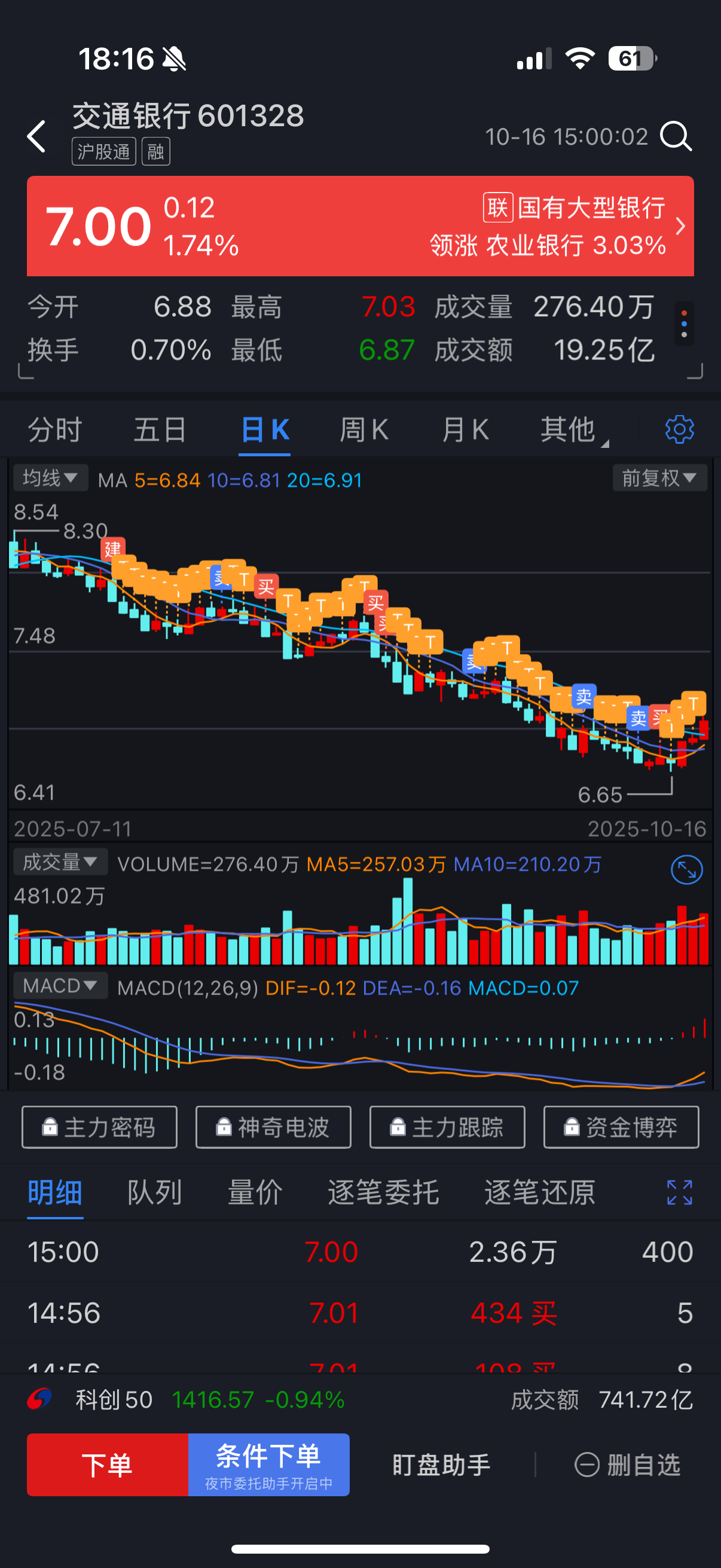The image size is (721, 1568).
Task: Tap the 融 margin trading tag
Action: pyautogui.click(x=156, y=151)
